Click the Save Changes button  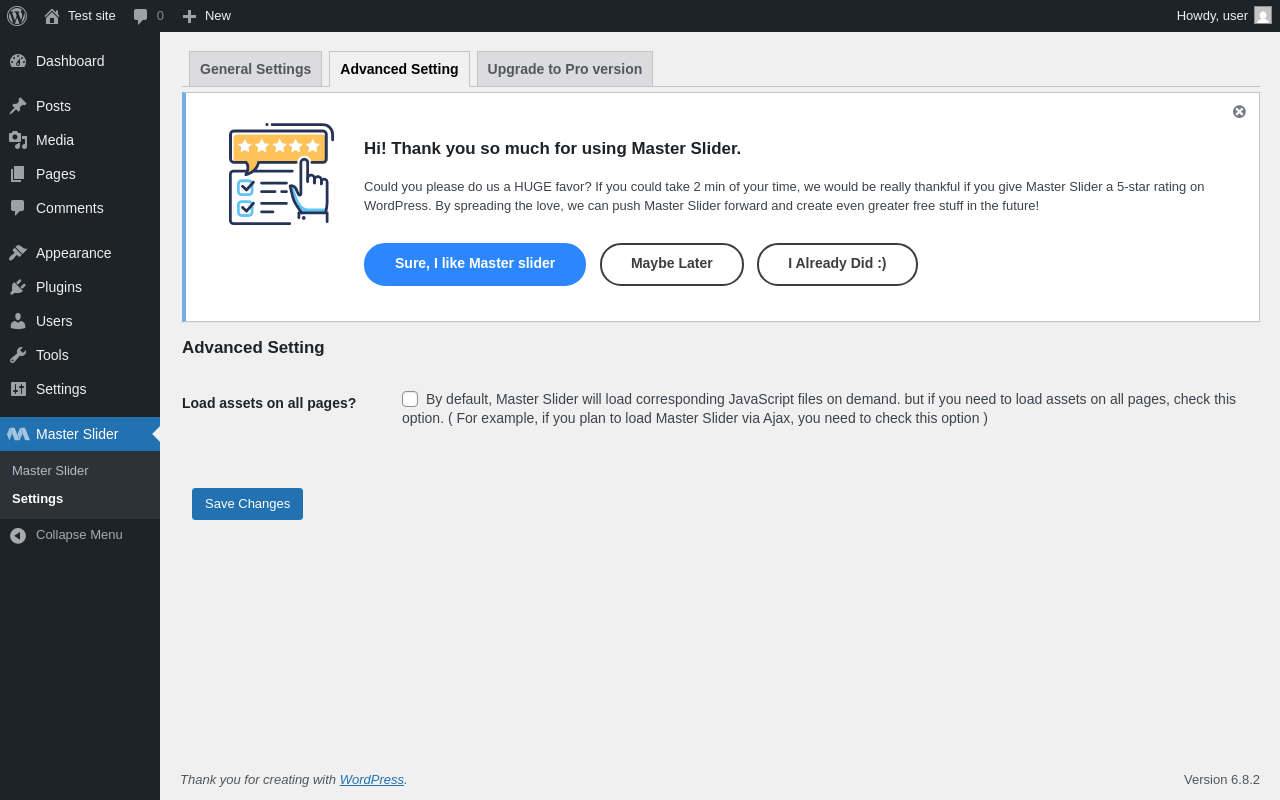click(x=247, y=504)
